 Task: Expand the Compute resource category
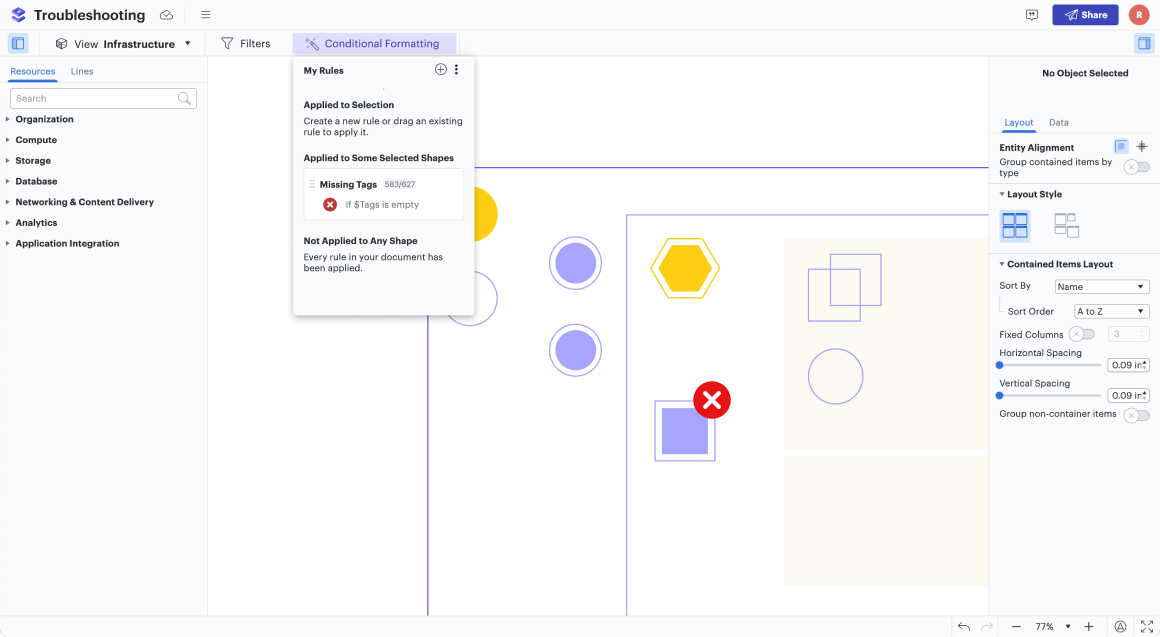[x=36, y=140]
